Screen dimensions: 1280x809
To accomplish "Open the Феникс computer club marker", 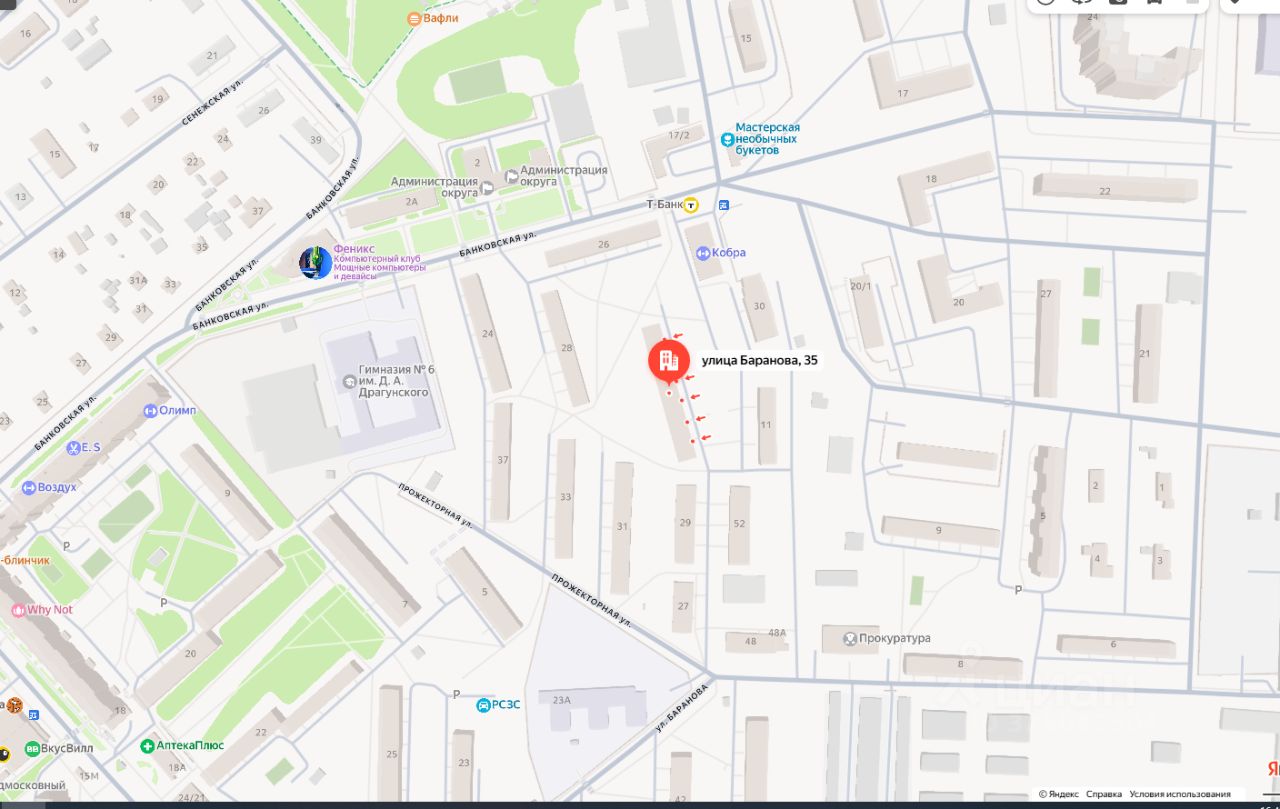I will [316, 263].
